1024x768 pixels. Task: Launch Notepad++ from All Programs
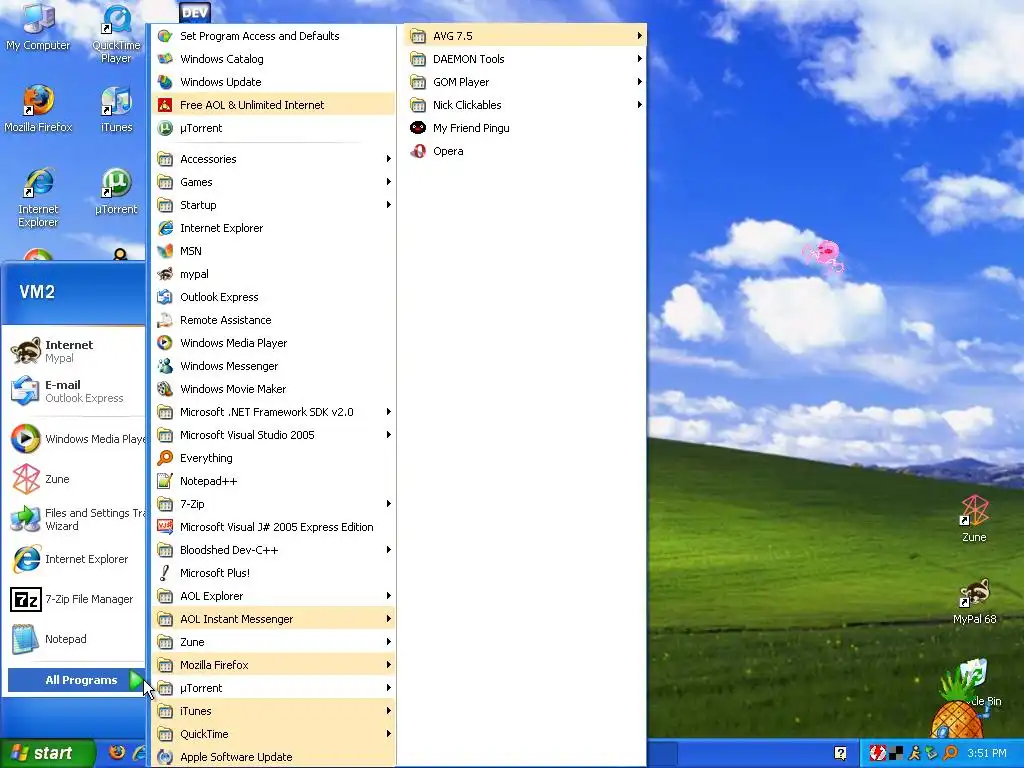coord(274,481)
